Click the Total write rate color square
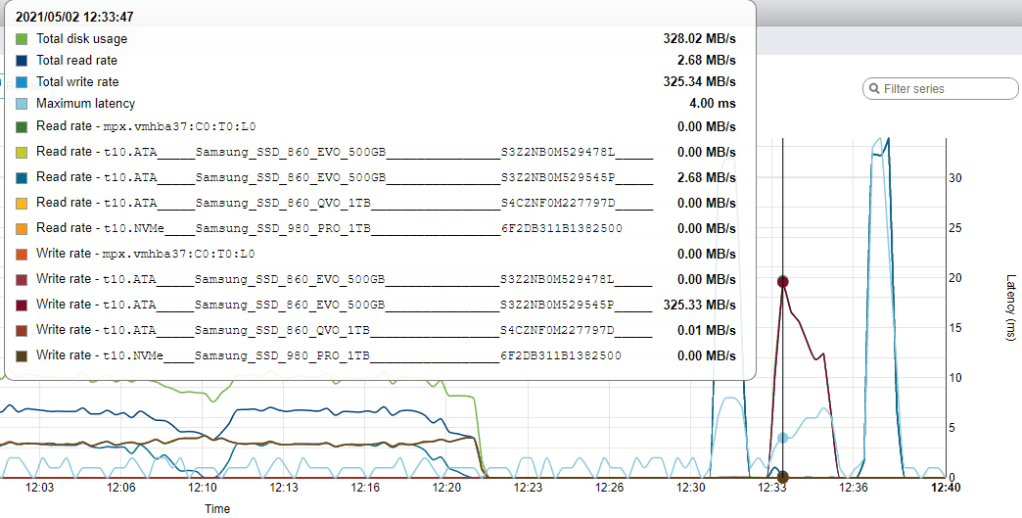Image resolution: width=1022 pixels, height=518 pixels. [x=22, y=82]
